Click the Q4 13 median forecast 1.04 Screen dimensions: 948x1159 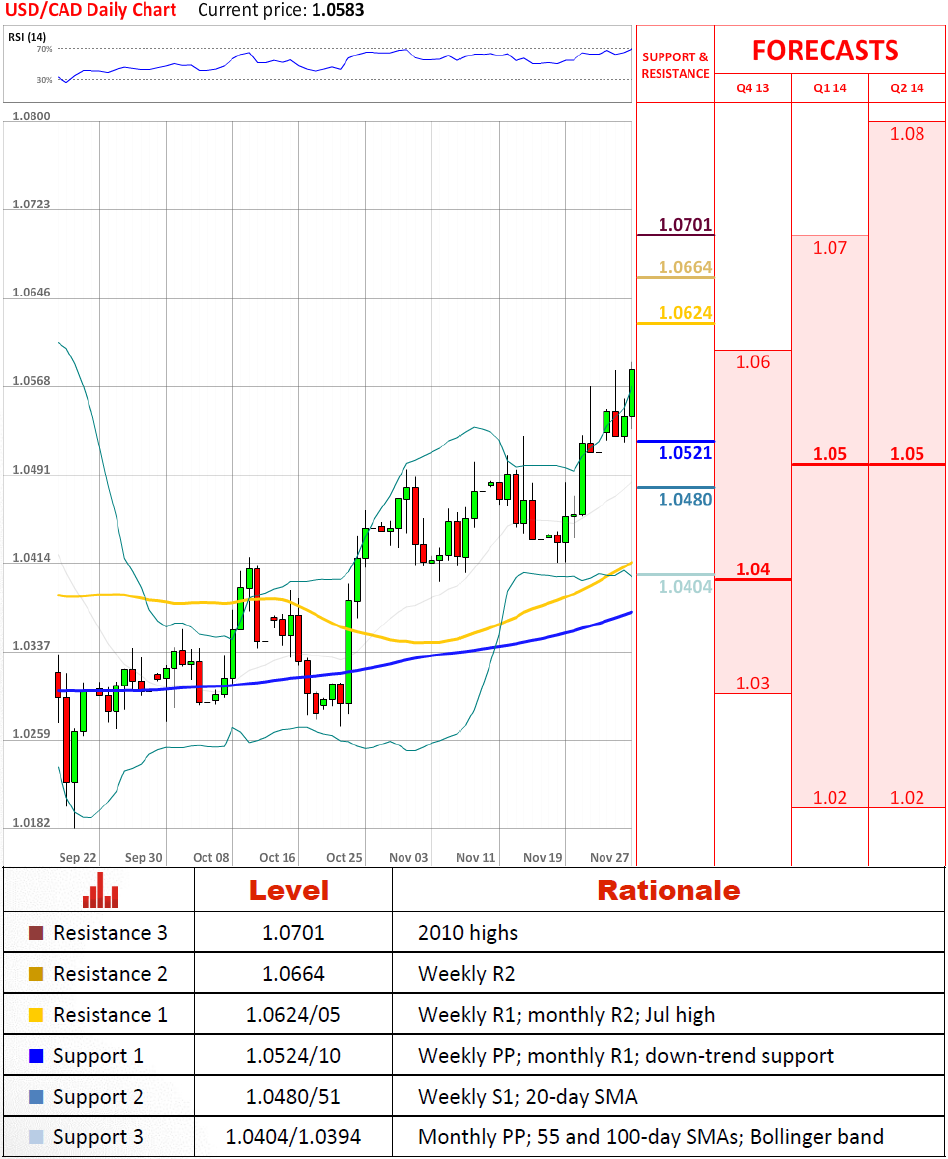[753, 569]
